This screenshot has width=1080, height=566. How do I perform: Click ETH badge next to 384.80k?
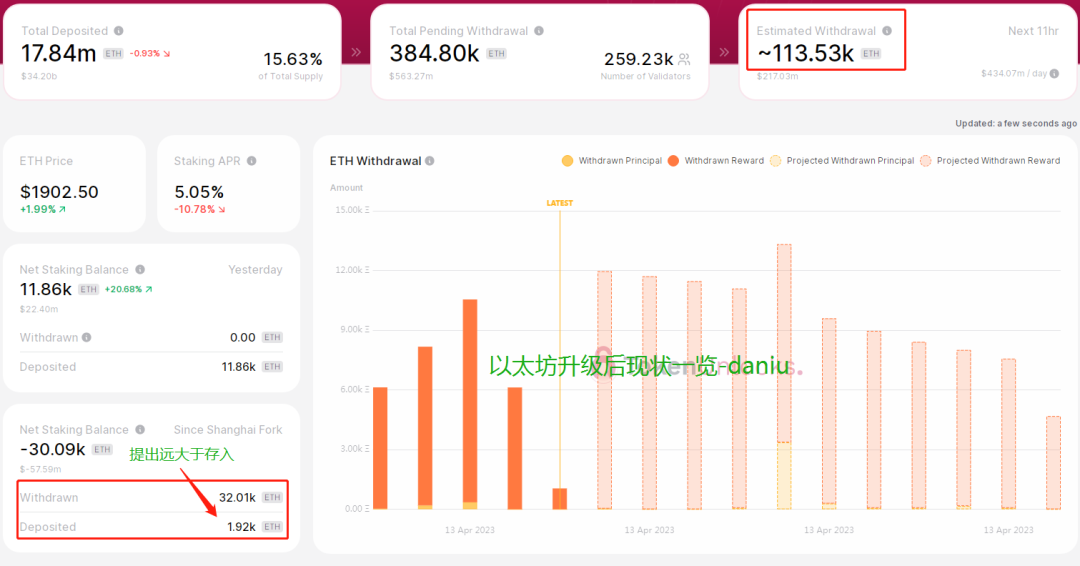496,54
